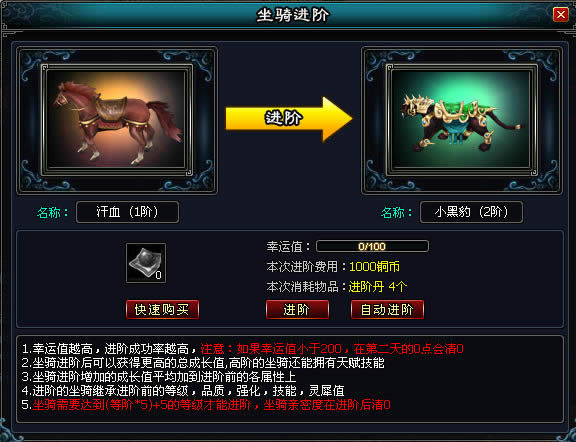
Task: Click the 1000铜币 cost value
Action: click(374, 267)
